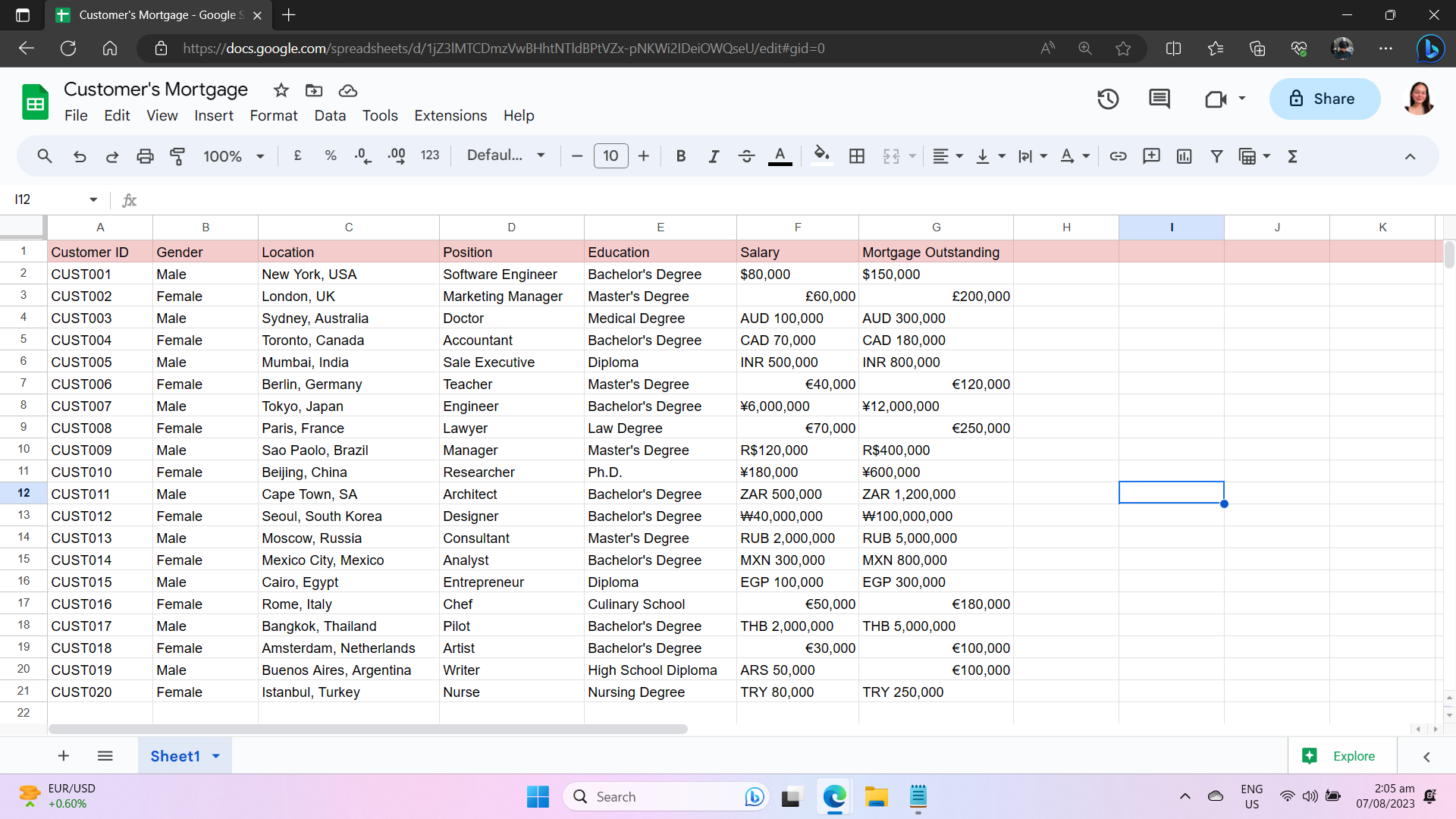Format selected cells as percent
The width and height of the screenshot is (1456, 819).
(x=331, y=156)
